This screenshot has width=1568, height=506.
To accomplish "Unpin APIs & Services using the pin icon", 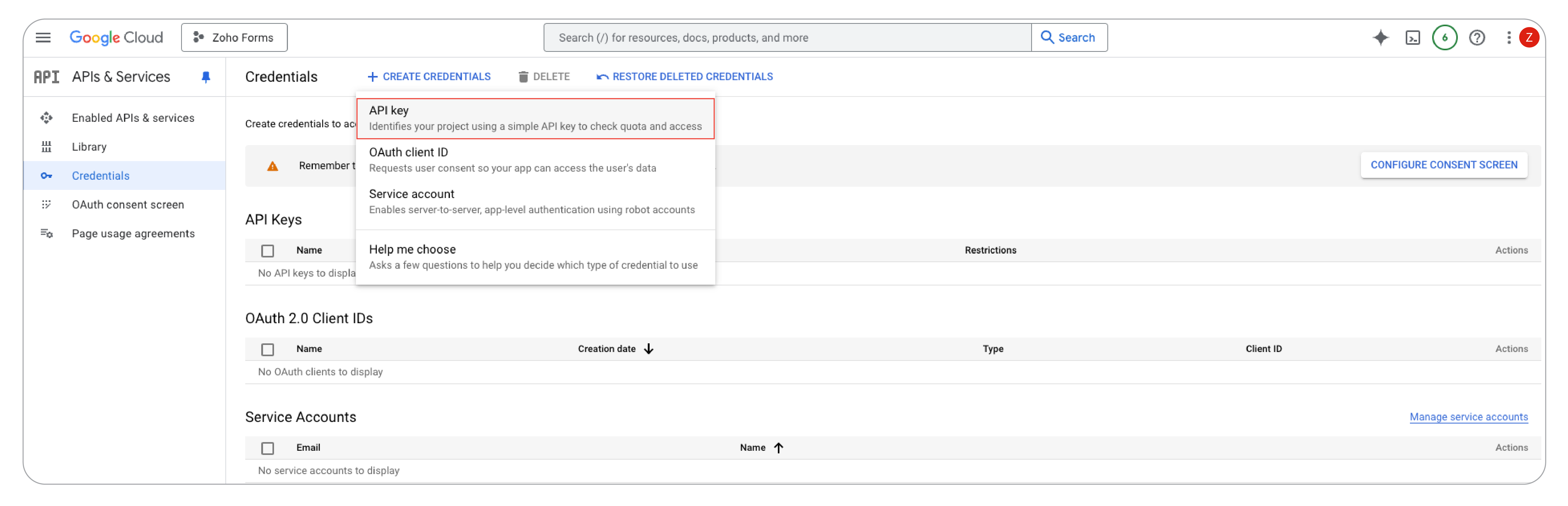I will (x=206, y=77).
